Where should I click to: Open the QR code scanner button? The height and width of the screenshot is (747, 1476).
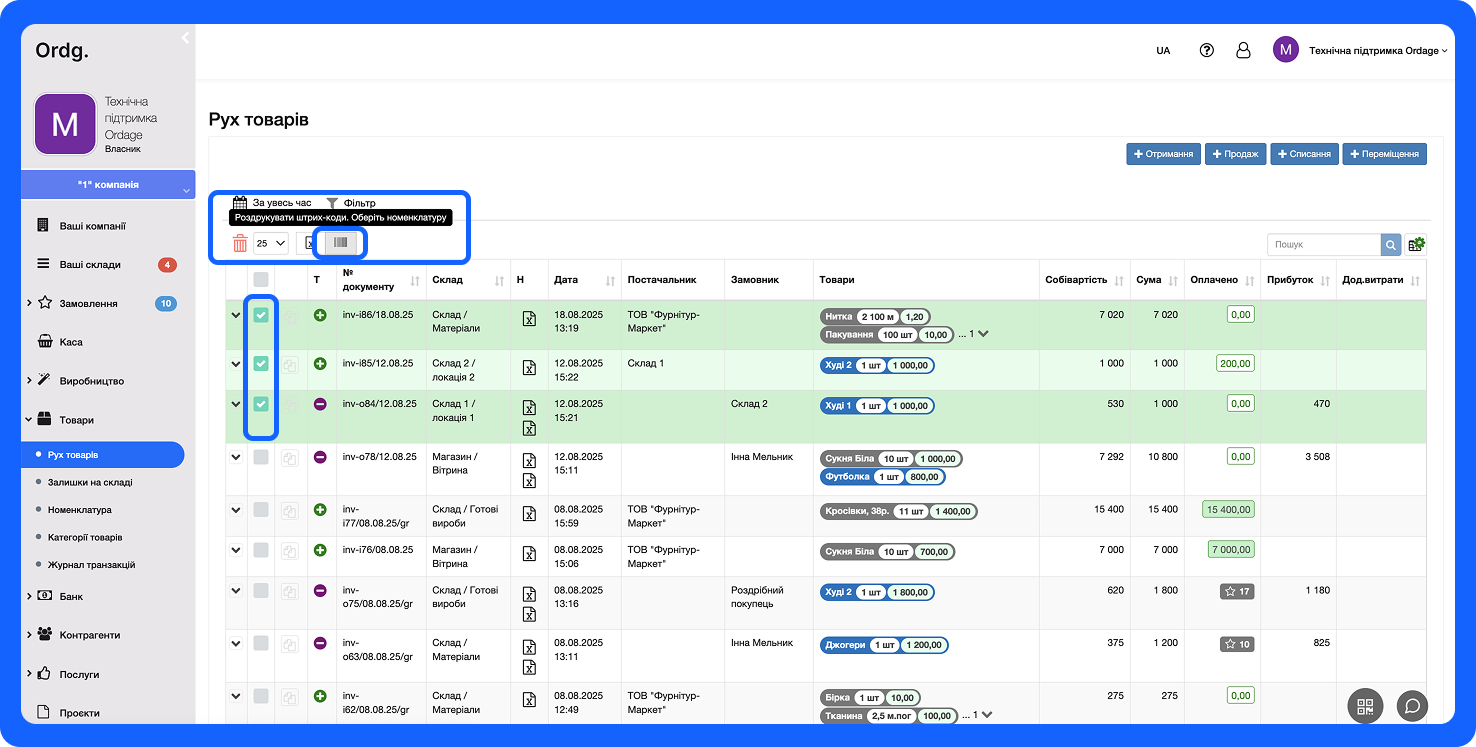(x=1365, y=706)
